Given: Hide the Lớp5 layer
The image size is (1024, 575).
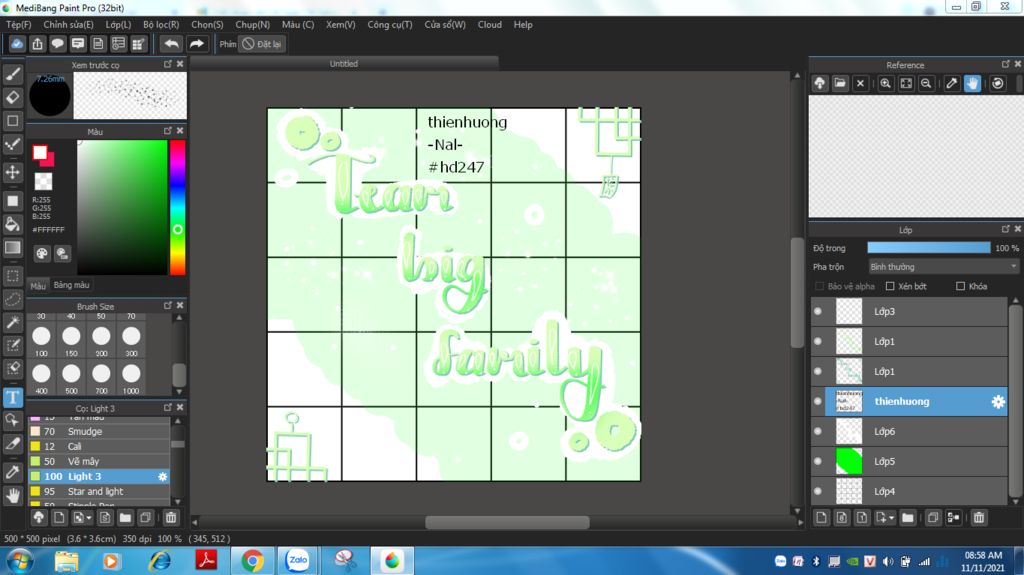Looking at the screenshot, I should 818,461.
